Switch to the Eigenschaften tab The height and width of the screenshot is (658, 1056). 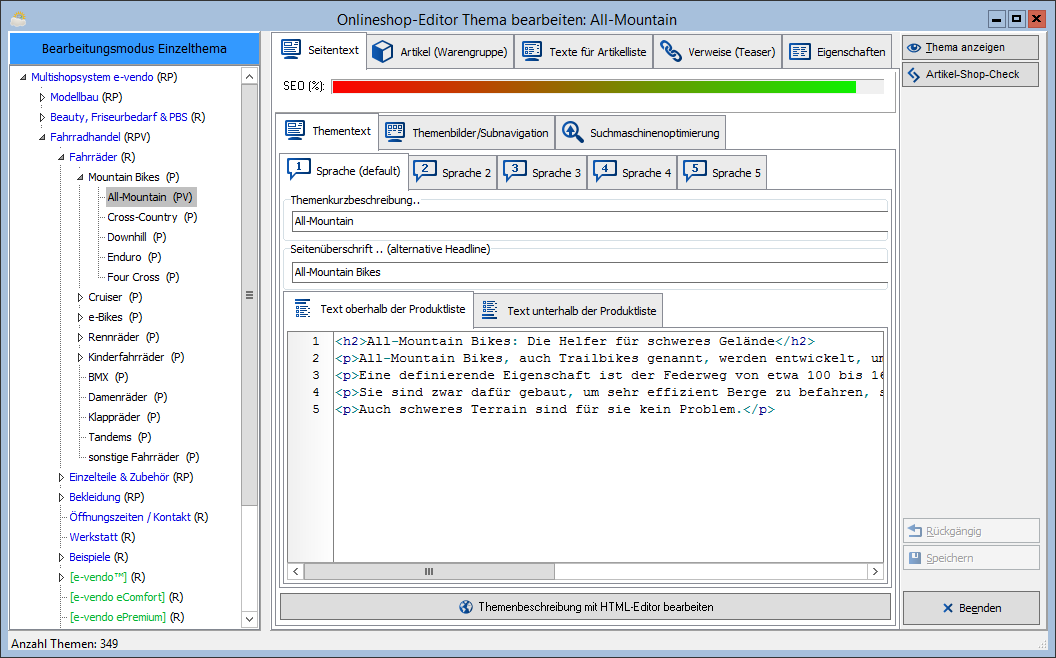(837, 52)
